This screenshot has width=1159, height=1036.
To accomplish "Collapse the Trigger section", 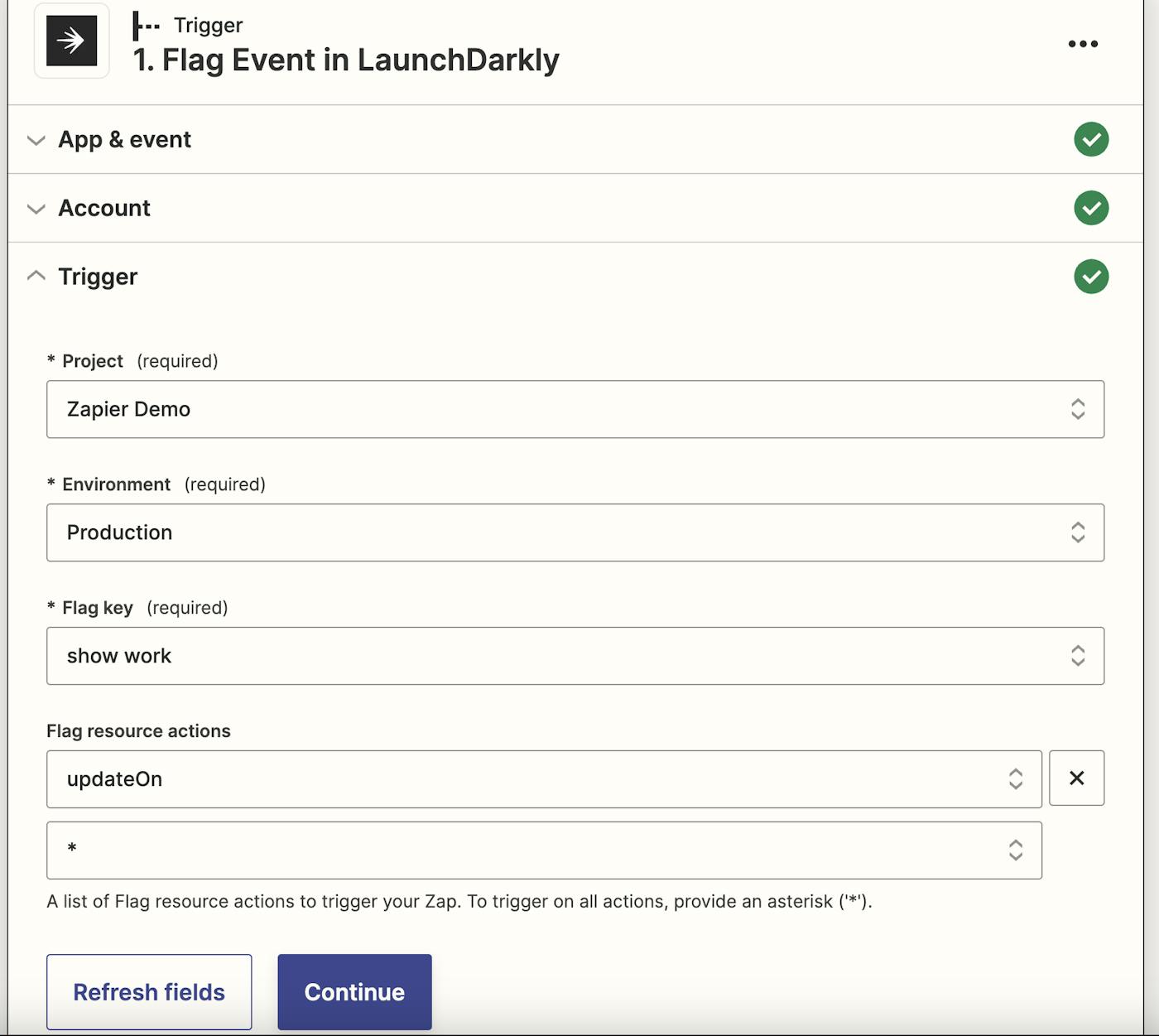I will tap(36, 276).
